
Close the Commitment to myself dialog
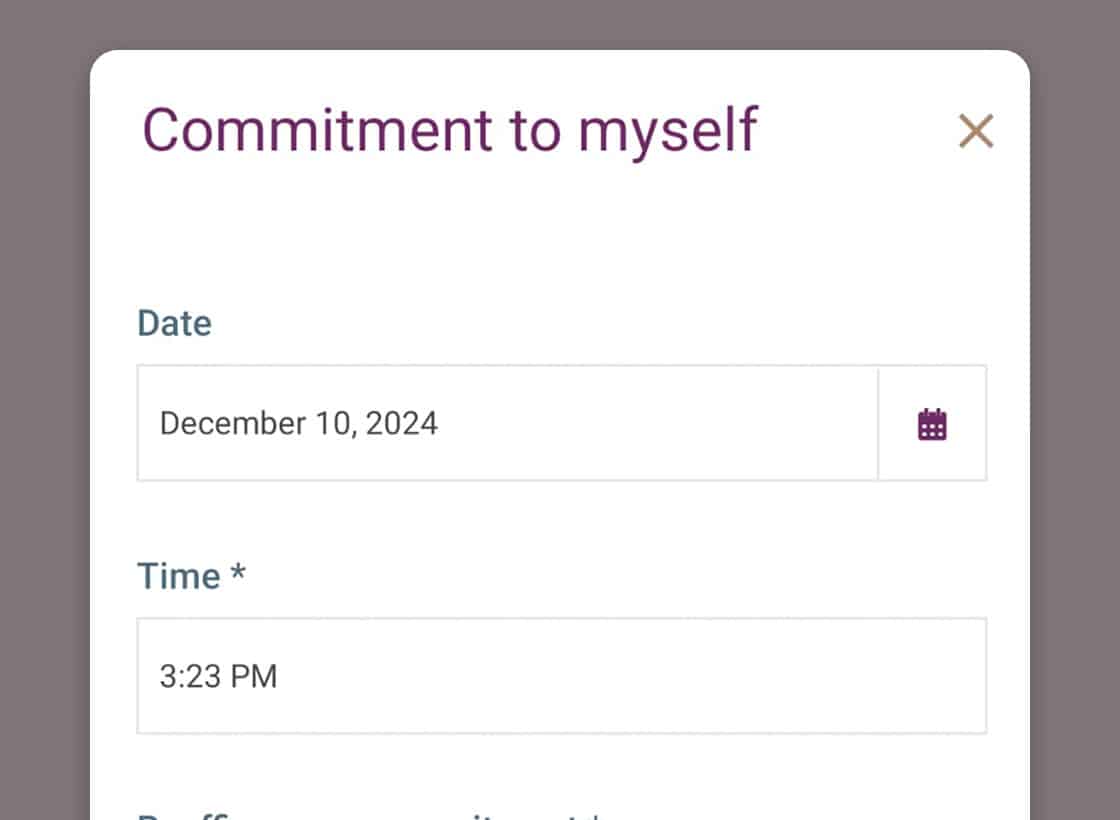[975, 131]
